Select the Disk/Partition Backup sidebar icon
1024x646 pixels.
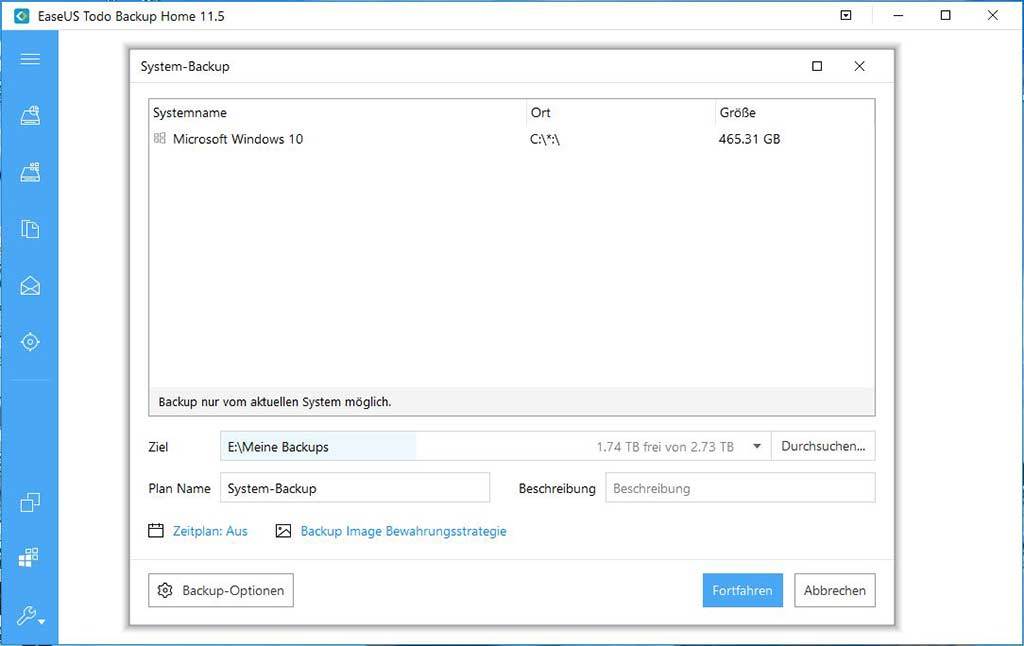[30, 115]
